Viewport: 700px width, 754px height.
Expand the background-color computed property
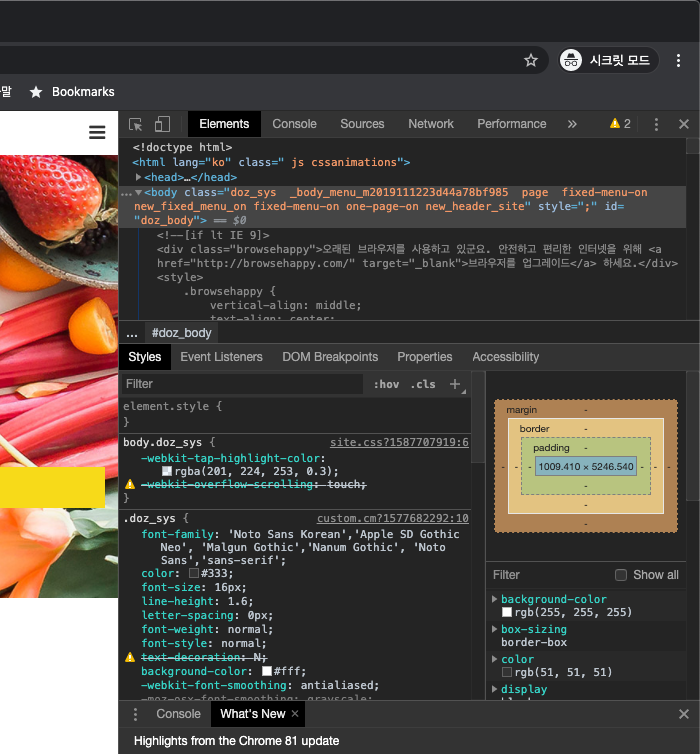tap(495, 599)
